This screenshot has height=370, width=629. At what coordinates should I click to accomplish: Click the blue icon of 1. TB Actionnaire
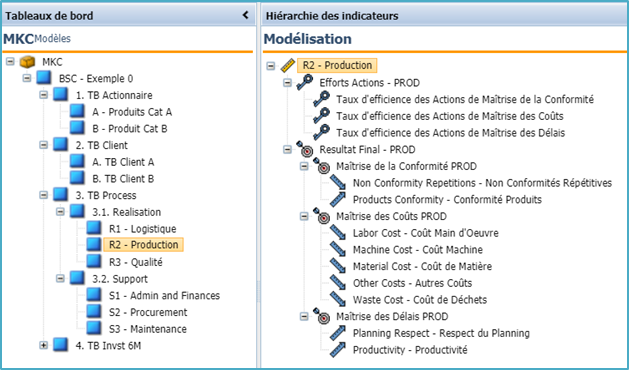pos(61,95)
